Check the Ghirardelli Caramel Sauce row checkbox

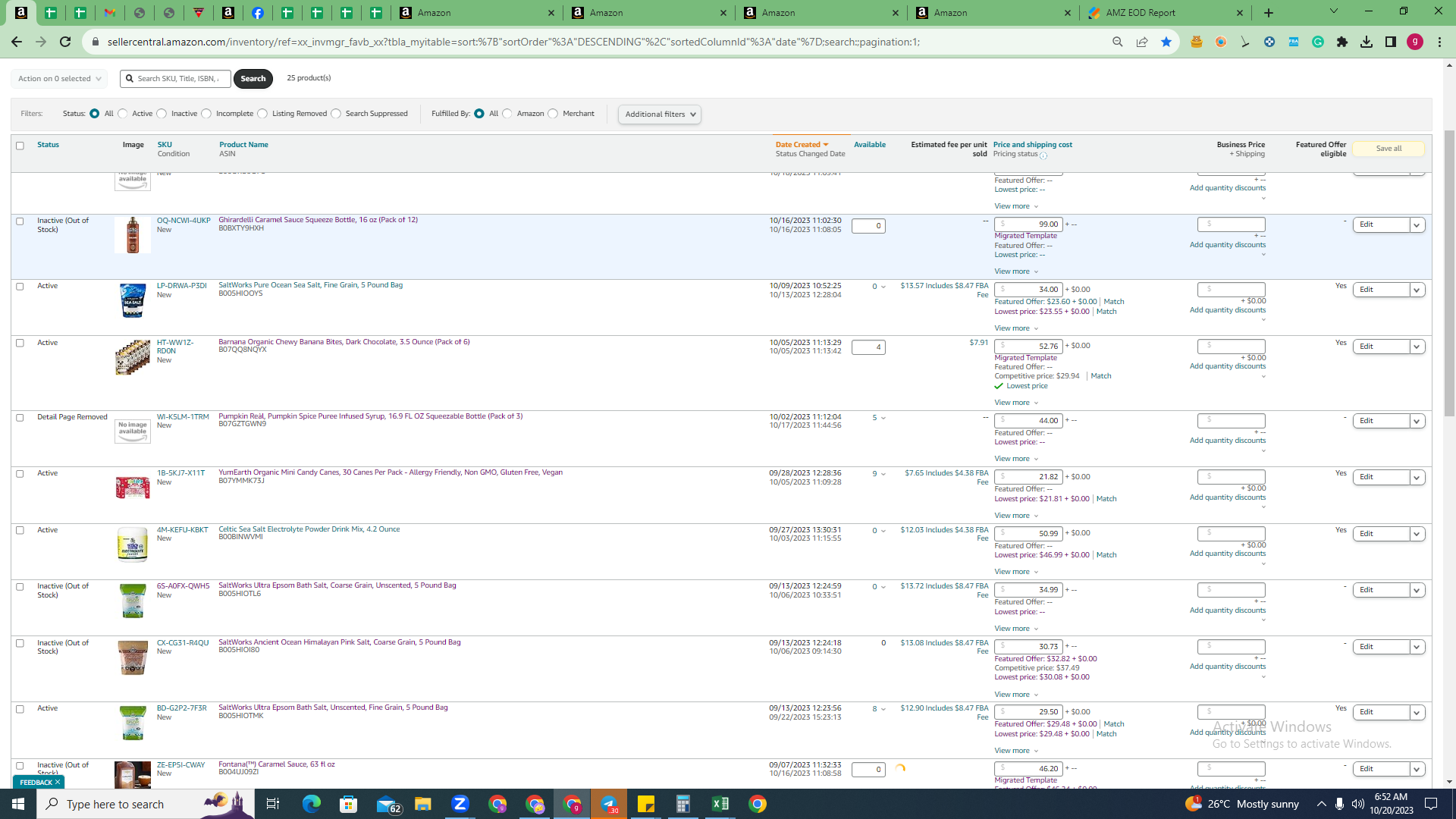(20, 221)
